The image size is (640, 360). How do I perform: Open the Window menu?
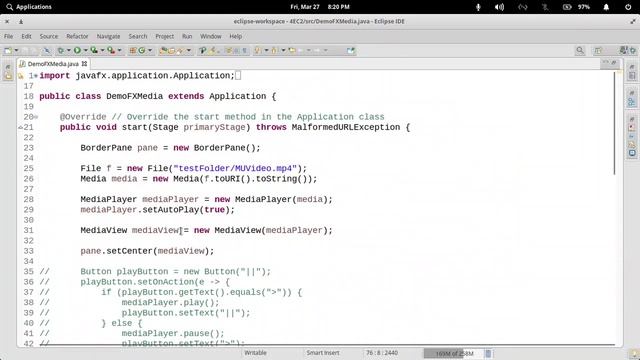[x=211, y=36]
